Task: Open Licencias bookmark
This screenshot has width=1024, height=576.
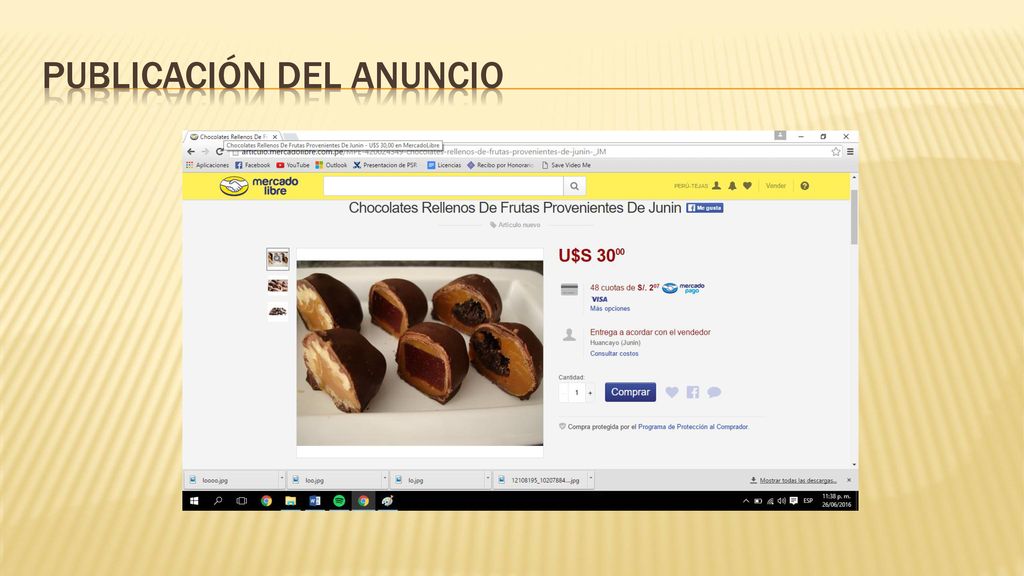Action: pos(444,165)
